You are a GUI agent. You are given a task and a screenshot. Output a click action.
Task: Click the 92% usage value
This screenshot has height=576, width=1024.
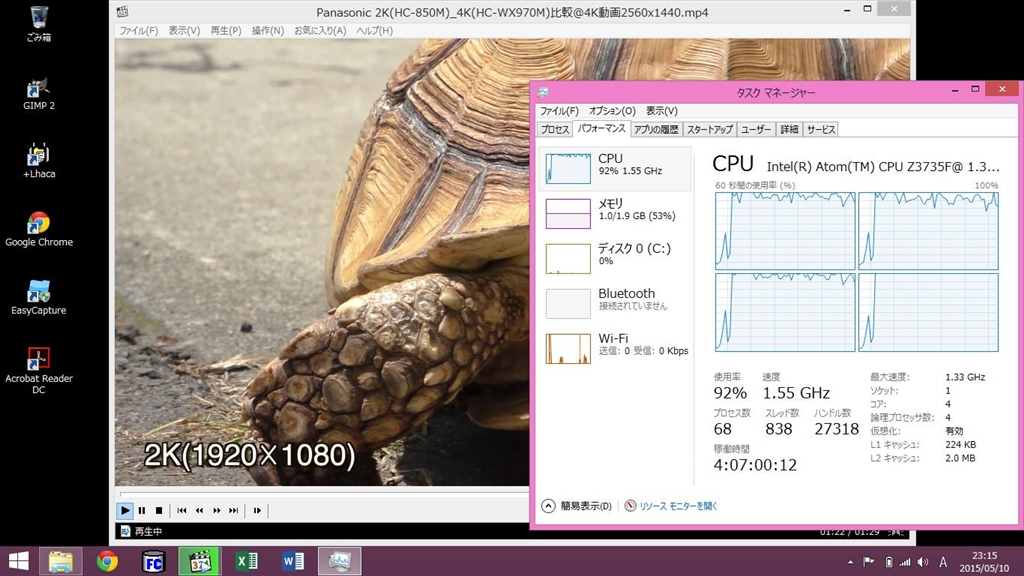729,393
